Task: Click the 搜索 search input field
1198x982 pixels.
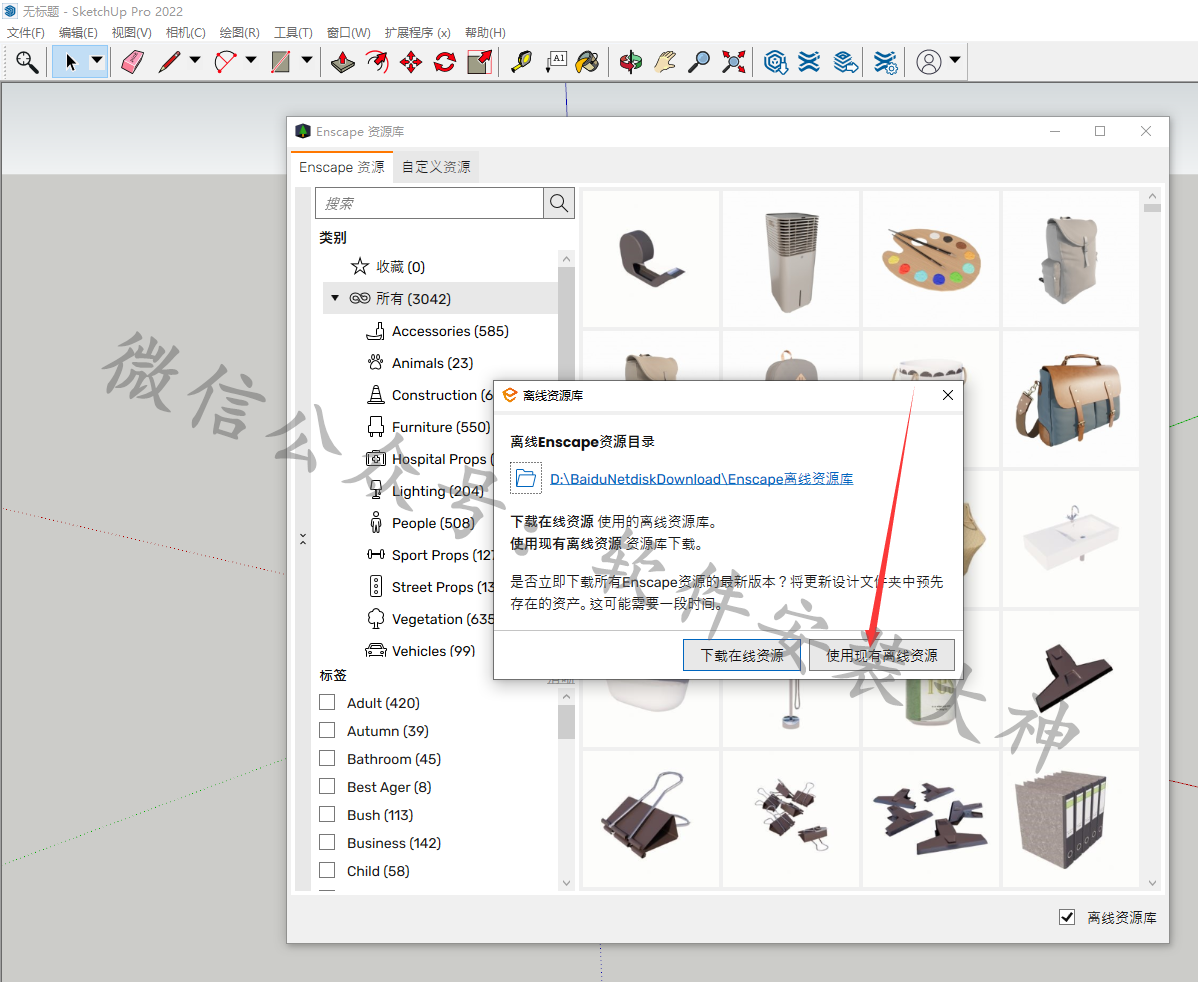Action: [x=429, y=203]
